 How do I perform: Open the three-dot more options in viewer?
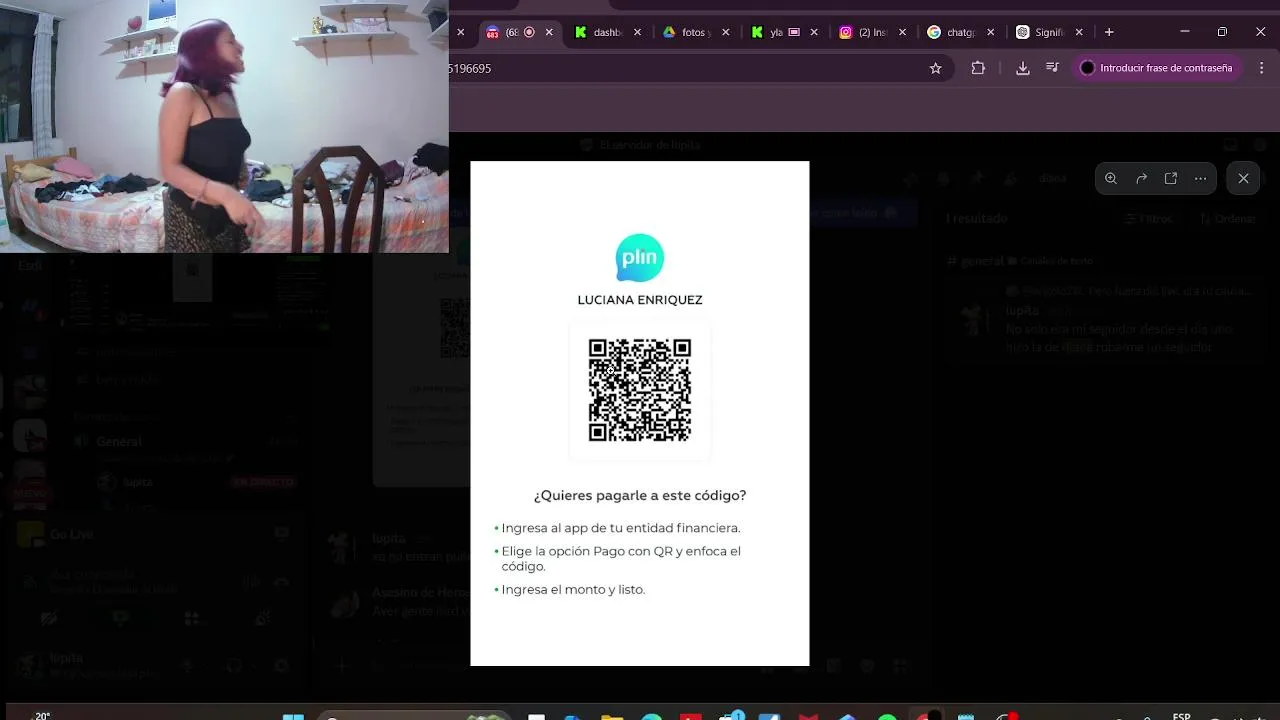[x=1201, y=178]
